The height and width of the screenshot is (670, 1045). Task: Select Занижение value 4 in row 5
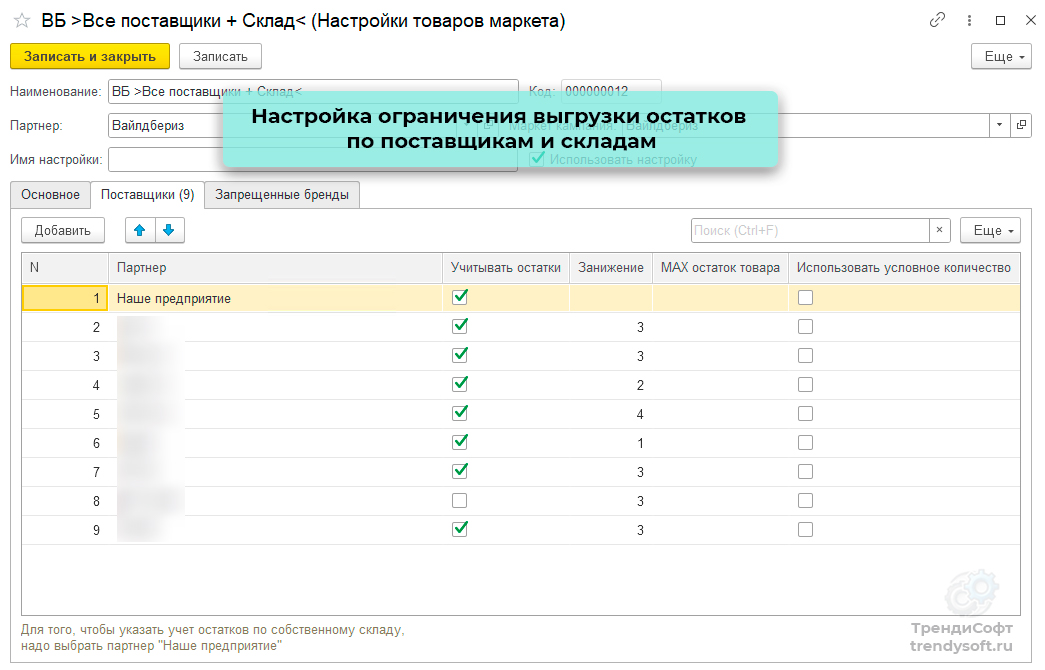tap(611, 414)
